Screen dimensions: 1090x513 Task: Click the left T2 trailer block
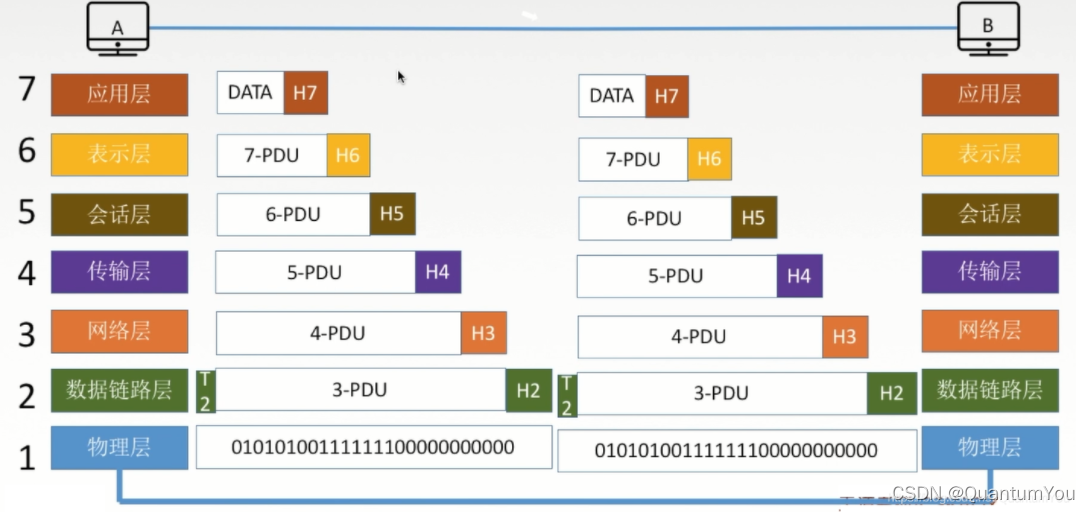click(205, 391)
